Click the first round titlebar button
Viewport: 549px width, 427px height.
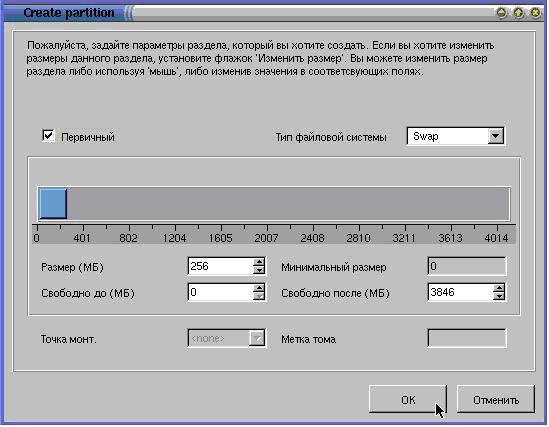tap(502, 13)
